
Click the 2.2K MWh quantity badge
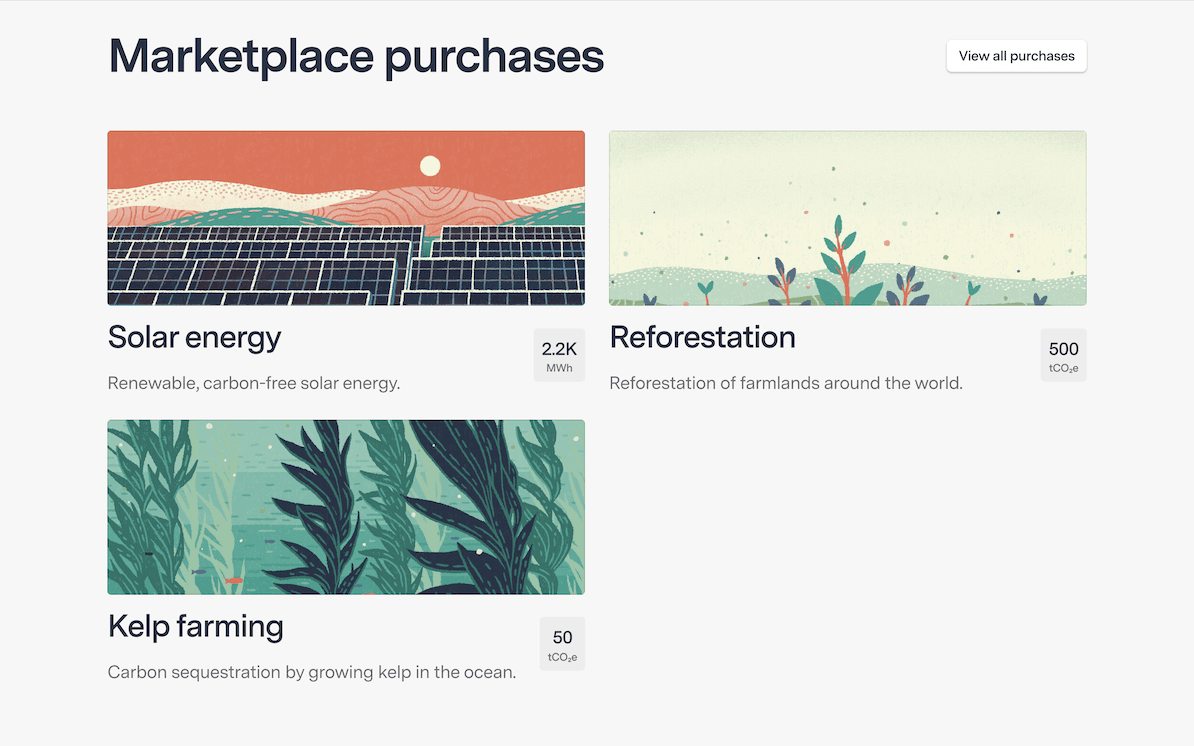coord(559,355)
